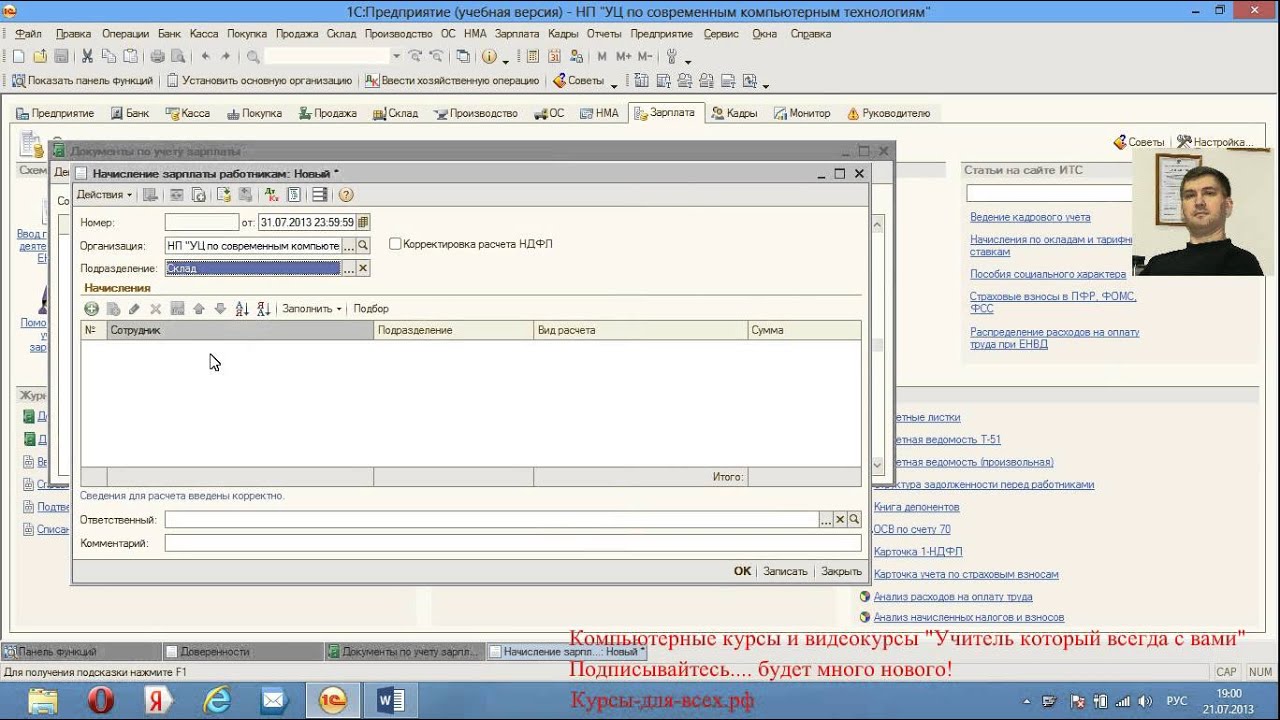Click the magnifier icon beside Организация field
1280x720 pixels.
[x=363, y=245]
